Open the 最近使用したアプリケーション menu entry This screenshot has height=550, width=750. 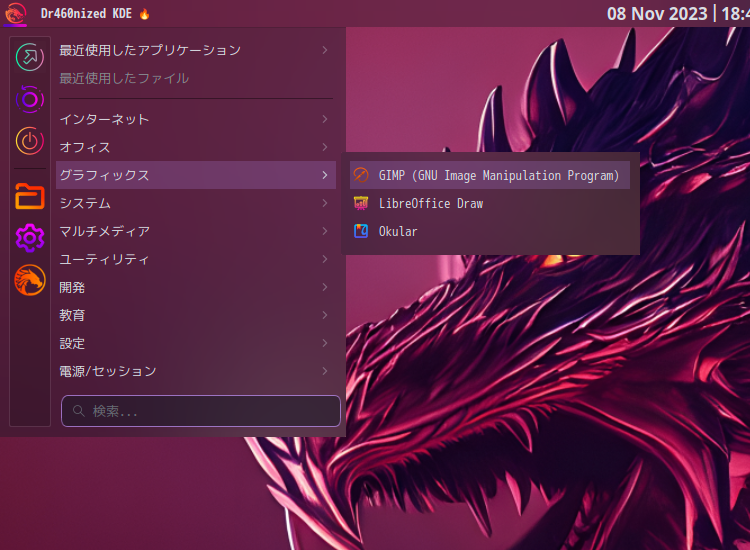click(x=196, y=50)
